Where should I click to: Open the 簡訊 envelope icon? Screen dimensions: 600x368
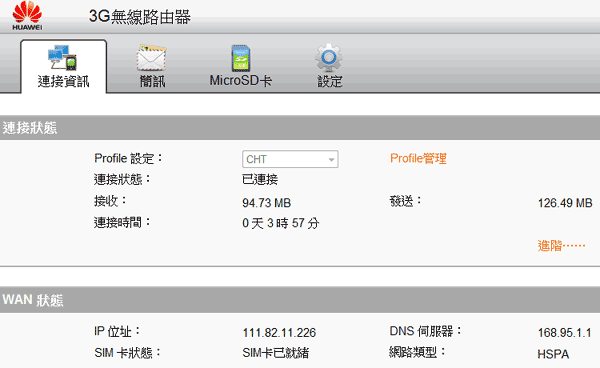(152, 58)
